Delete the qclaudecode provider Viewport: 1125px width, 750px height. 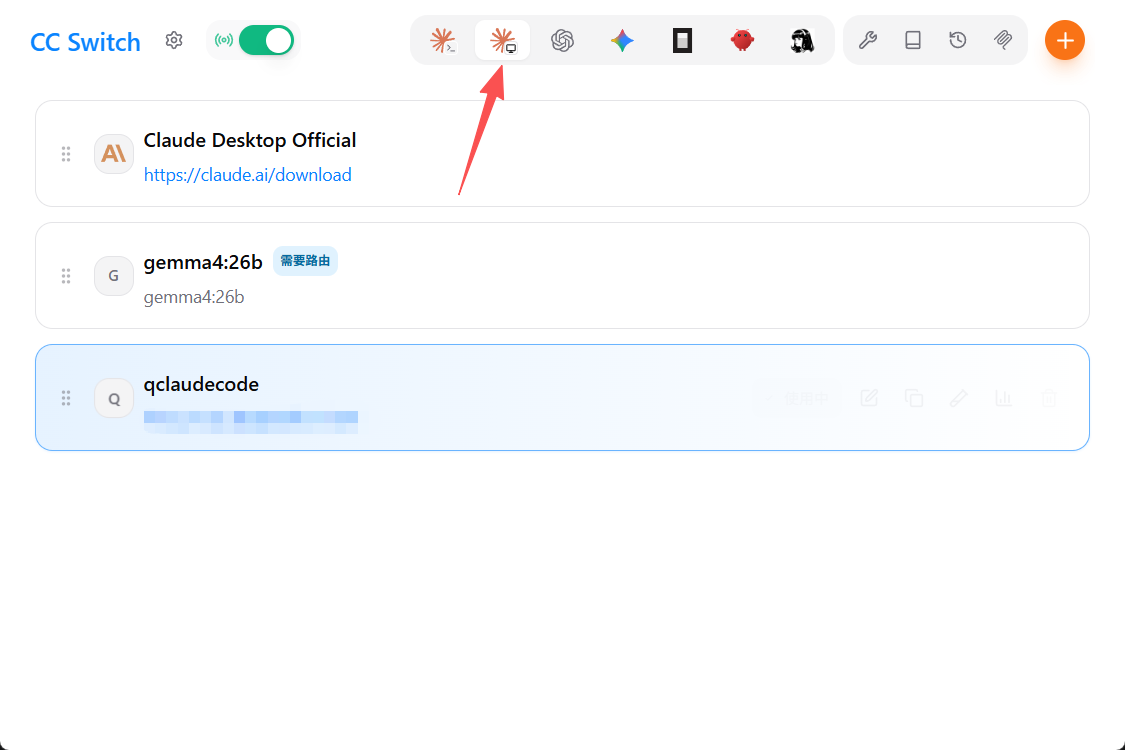click(1048, 398)
